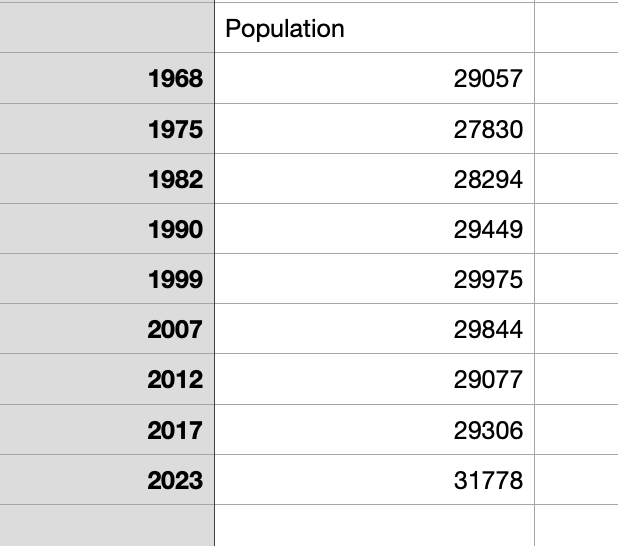Click the 29306 value cell
This screenshot has width=618, height=546.
click(374, 430)
